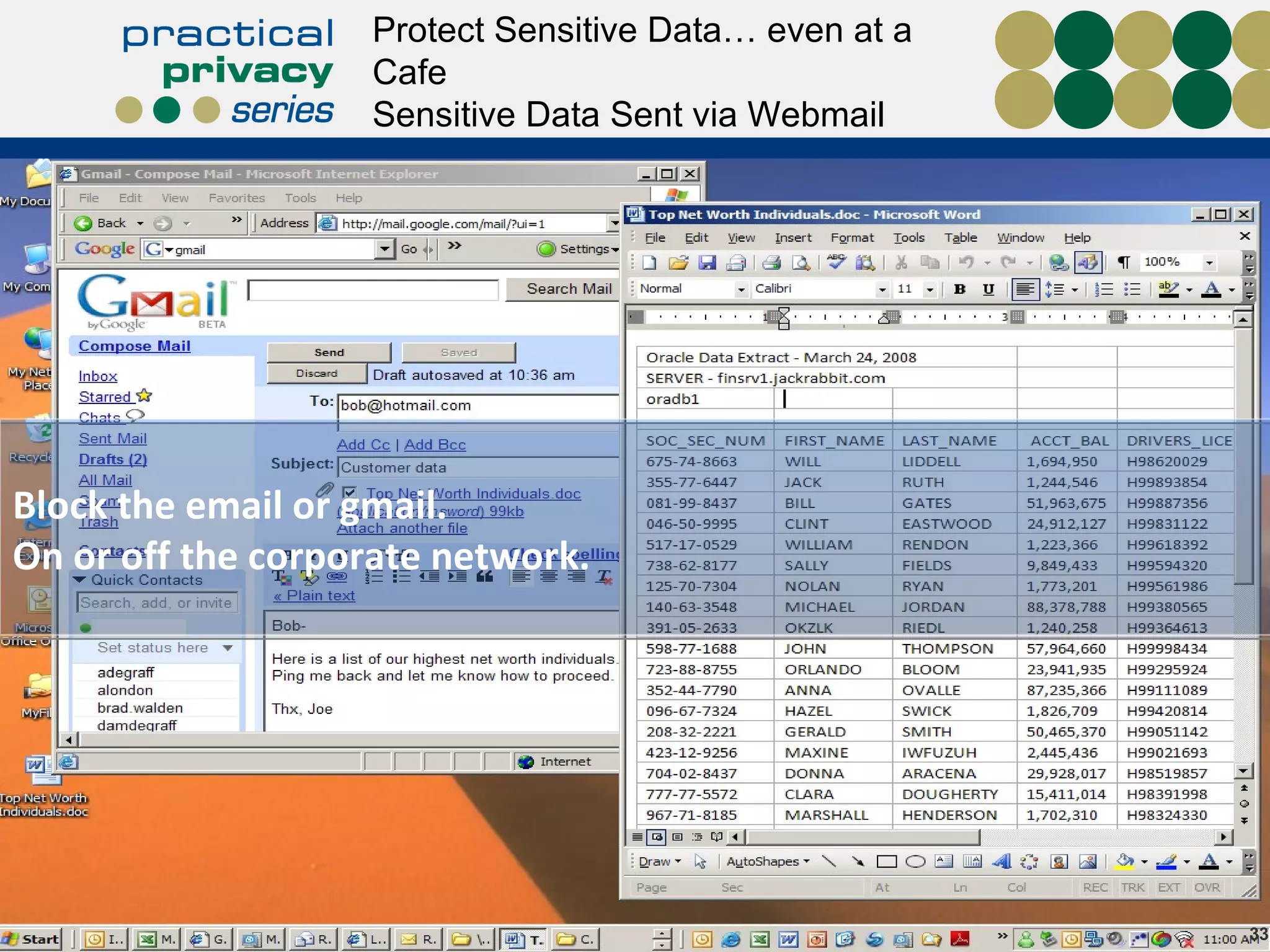Select the Line drawing tool
Screen dimensions: 1270x952
[828, 862]
